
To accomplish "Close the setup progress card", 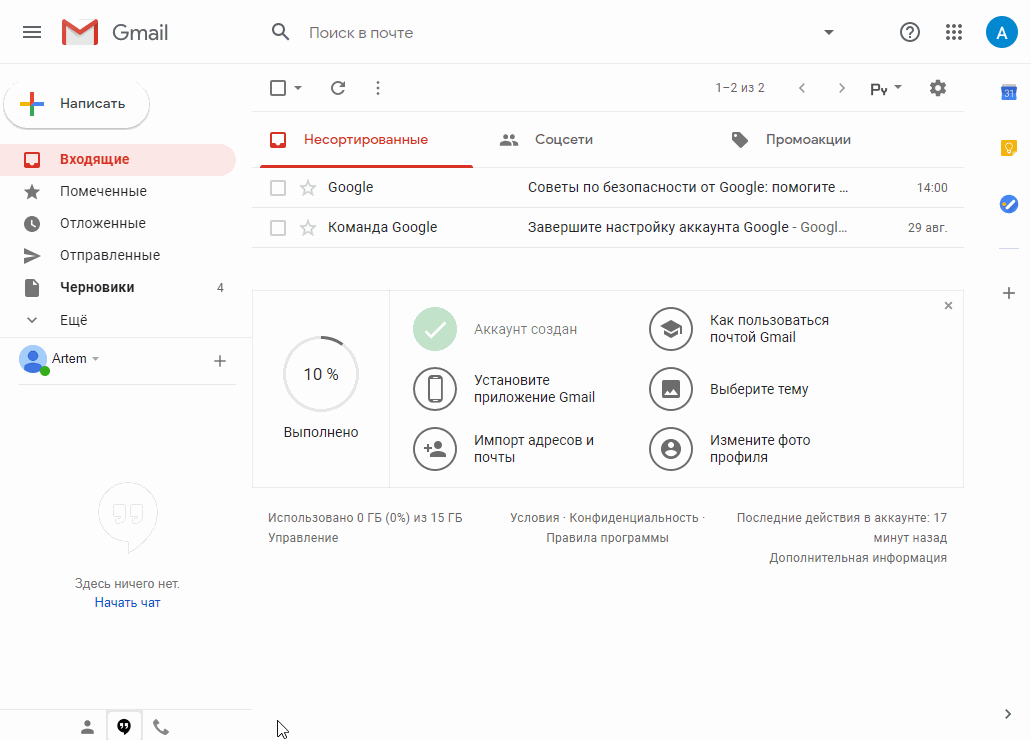I will click(948, 305).
